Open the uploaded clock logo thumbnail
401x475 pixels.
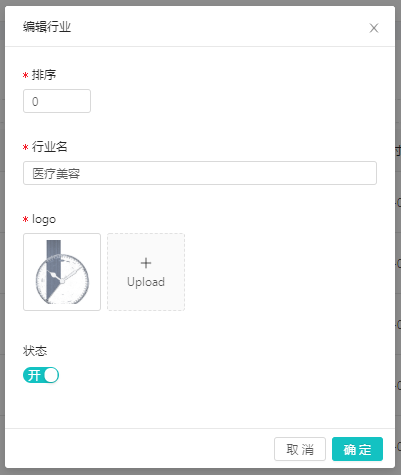click(x=62, y=272)
